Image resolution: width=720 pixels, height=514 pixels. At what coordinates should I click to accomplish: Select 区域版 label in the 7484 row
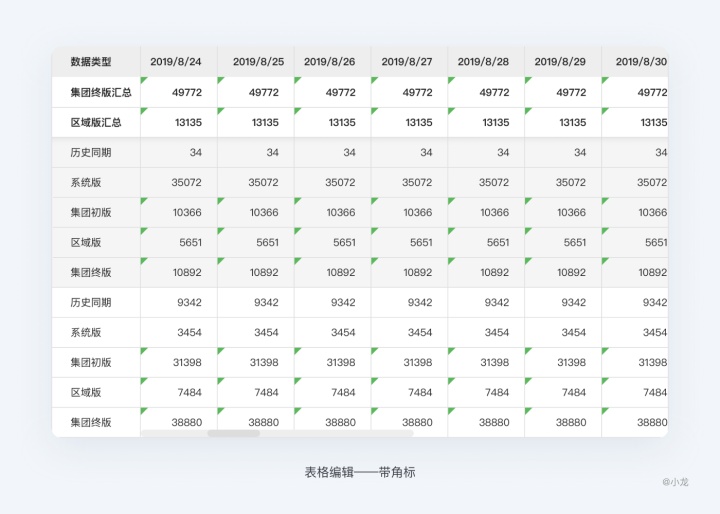click(86, 392)
